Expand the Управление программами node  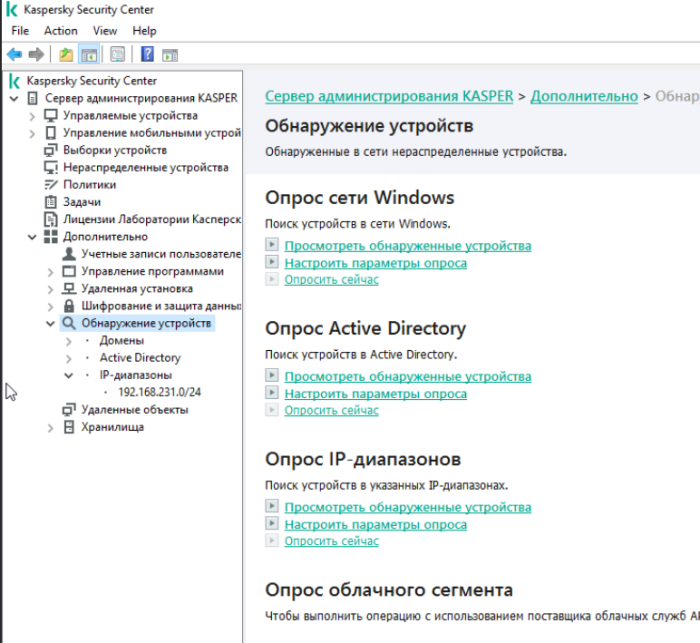50,272
